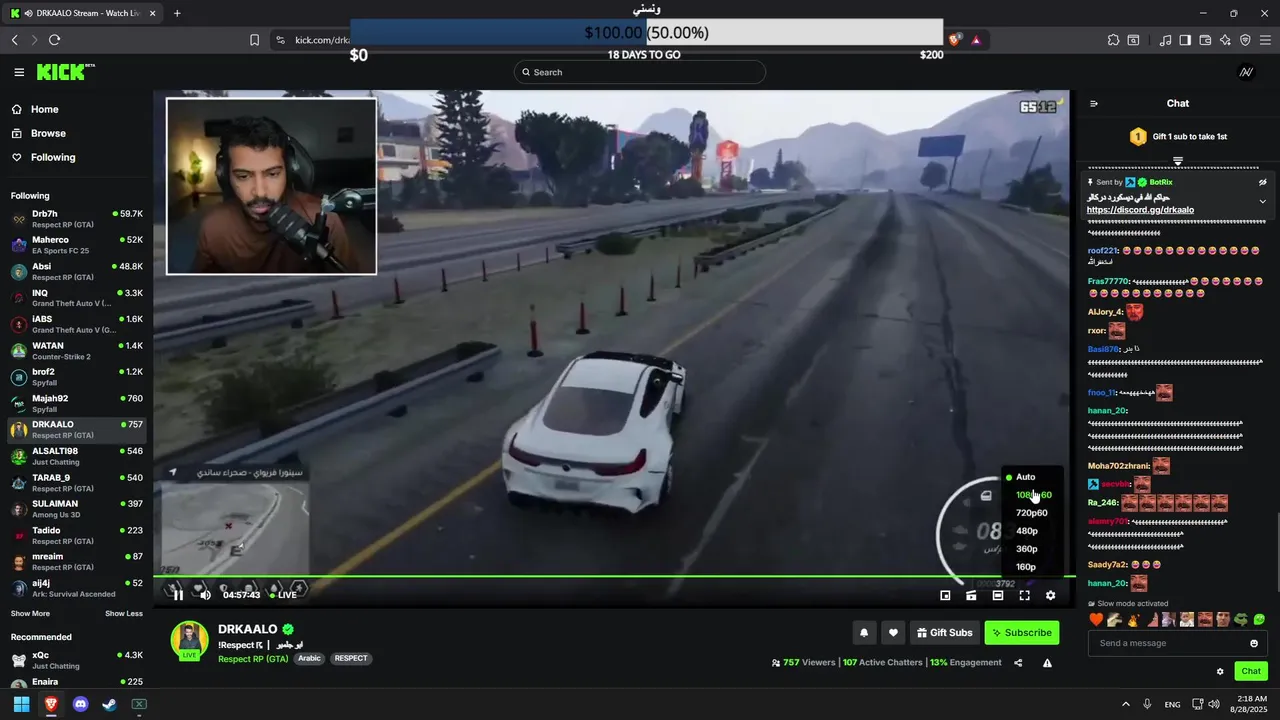Click the notification bell for DRKAALO
Screen dimensions: 1280x720
click(864, 633)
